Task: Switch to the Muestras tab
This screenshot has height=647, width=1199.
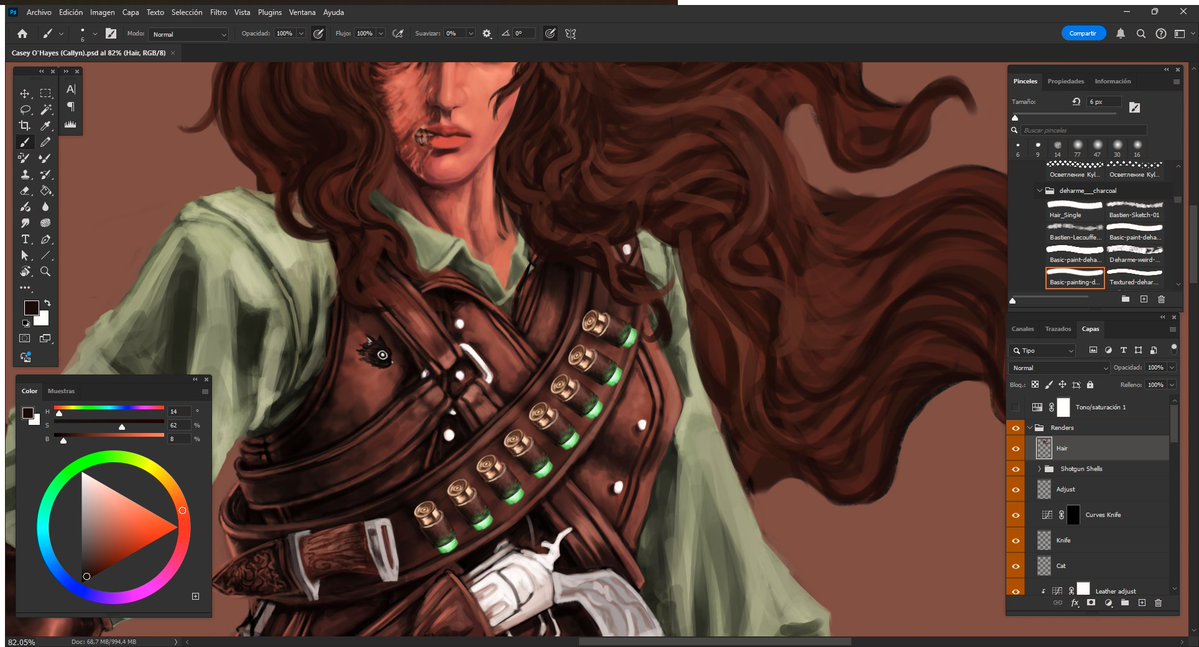Action: point(61,391)
